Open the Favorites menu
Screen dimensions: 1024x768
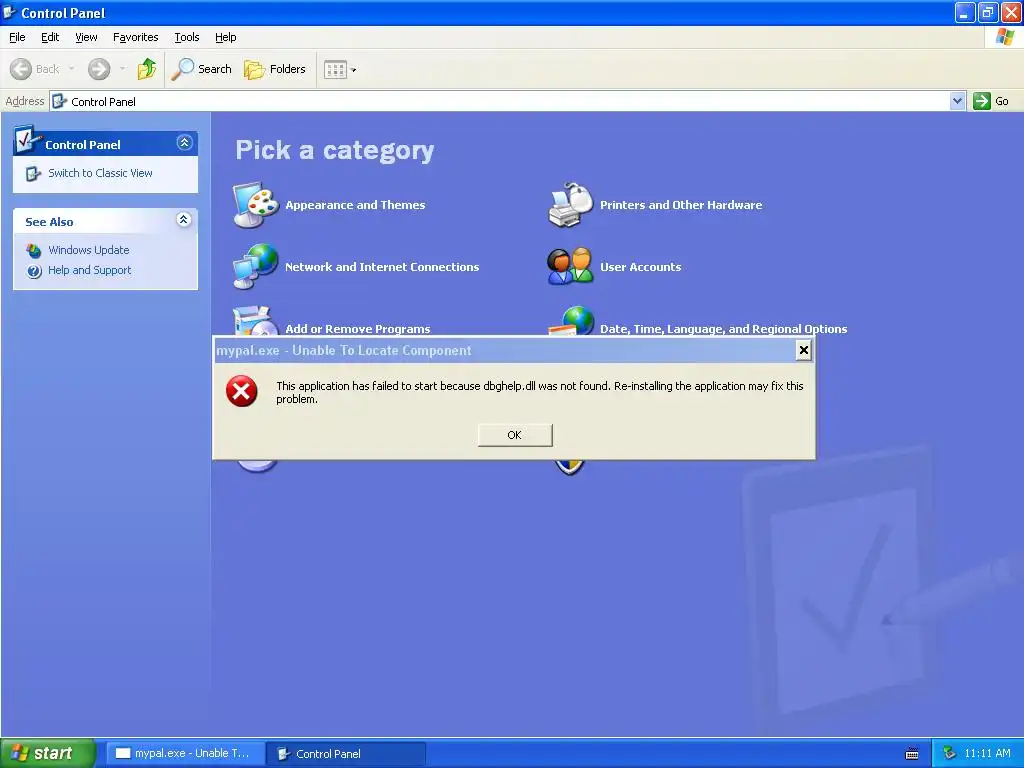tap(135, 37)
